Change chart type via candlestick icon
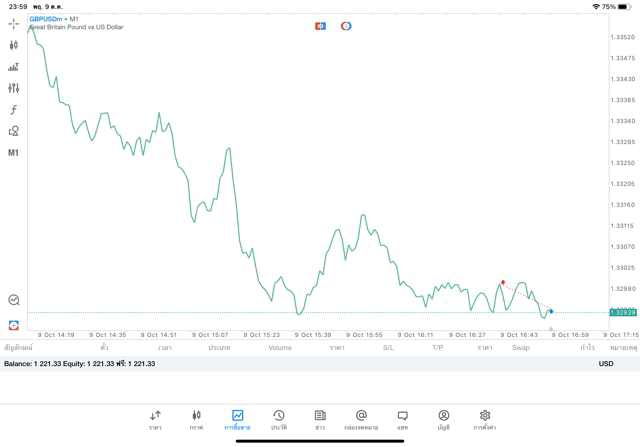640x447 pixels. 13,45
